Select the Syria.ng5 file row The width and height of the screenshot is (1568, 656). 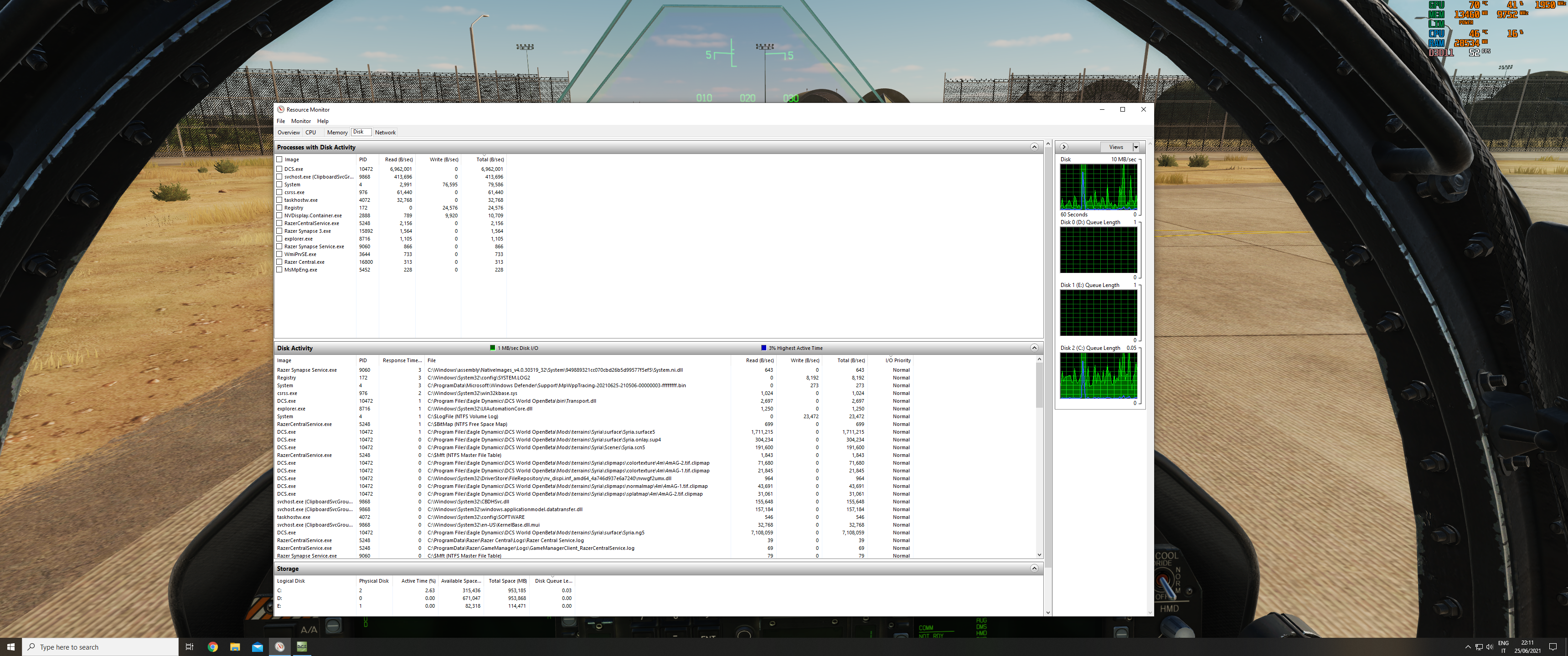pos(593,533)
